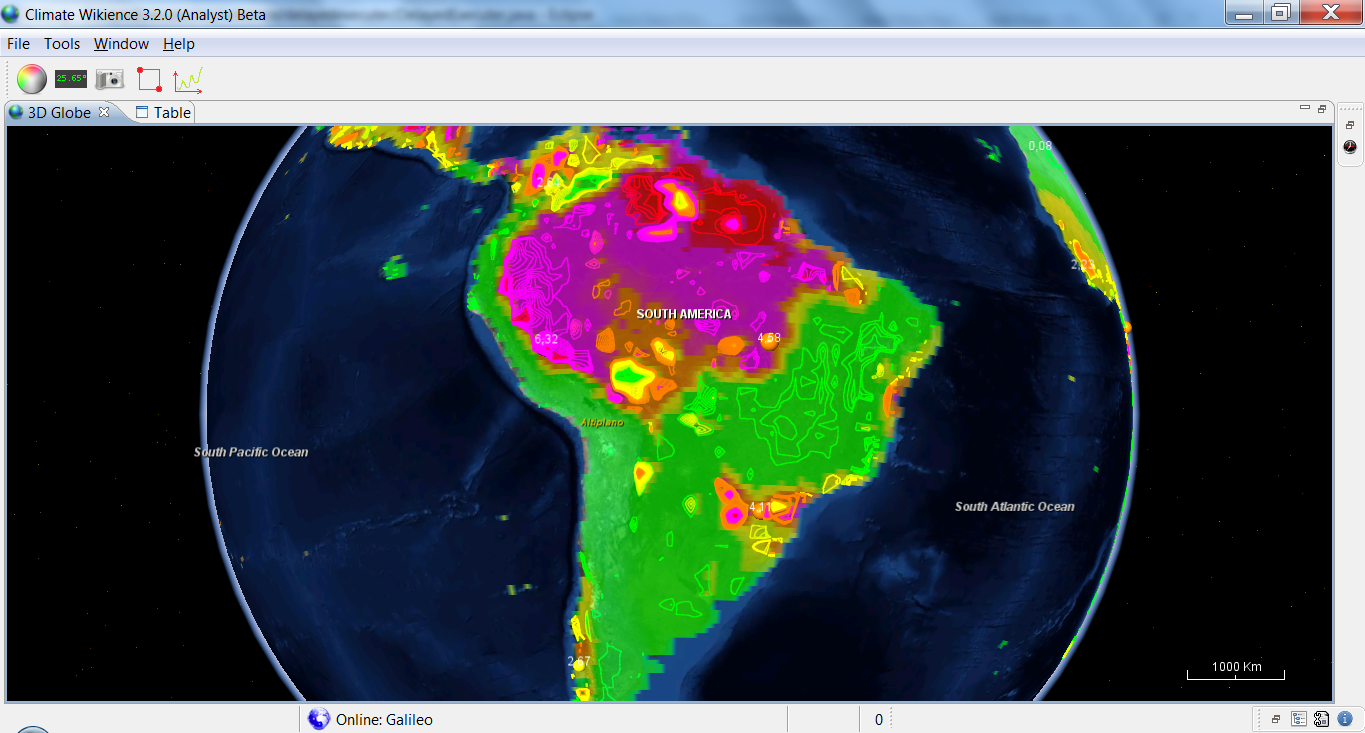Viewport: 1365px width, 733px height.
Task: Click the South Pacific Ocean label
Action: 251,452
